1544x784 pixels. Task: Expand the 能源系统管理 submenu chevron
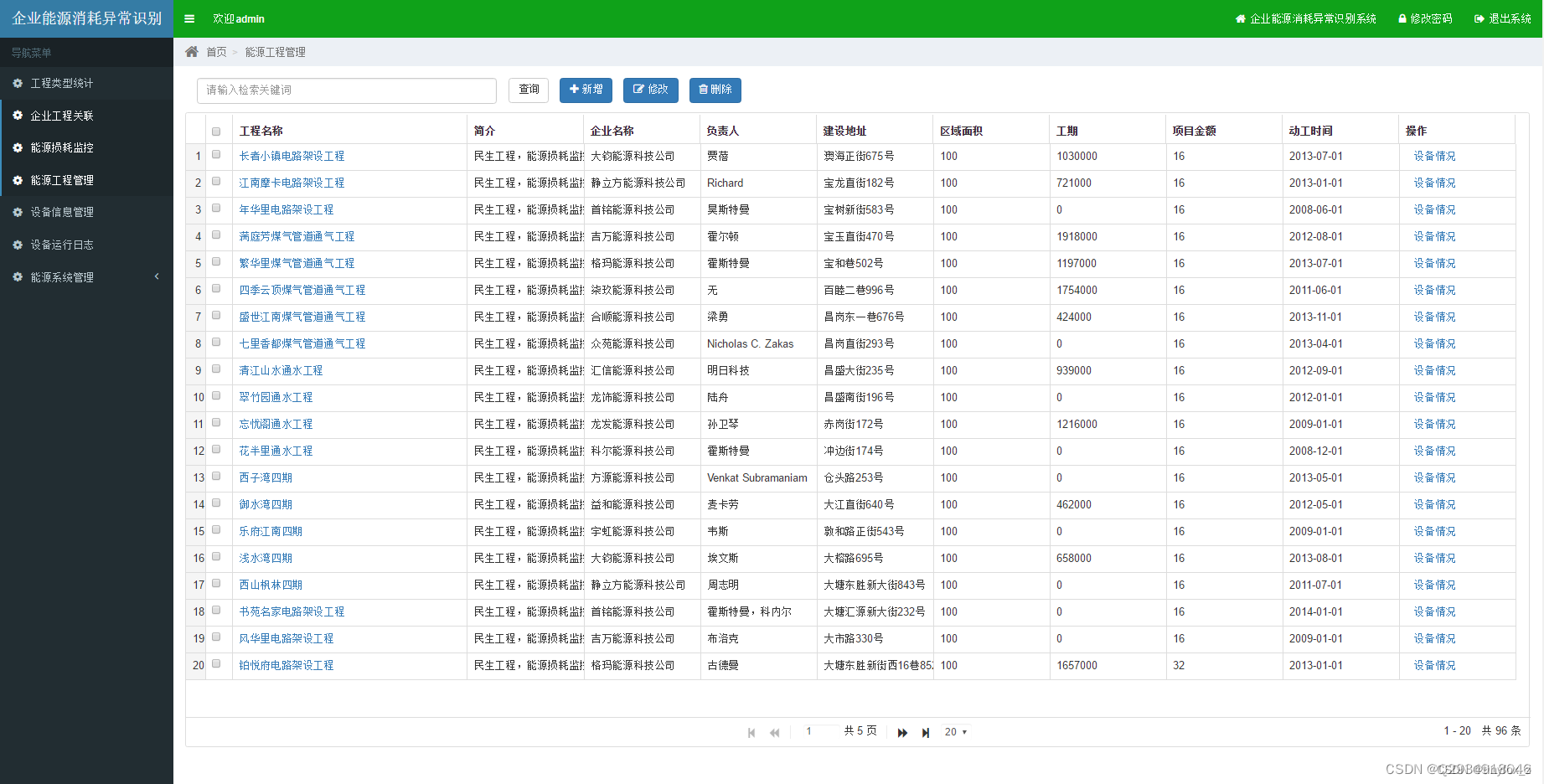click(x=157, y=276)
